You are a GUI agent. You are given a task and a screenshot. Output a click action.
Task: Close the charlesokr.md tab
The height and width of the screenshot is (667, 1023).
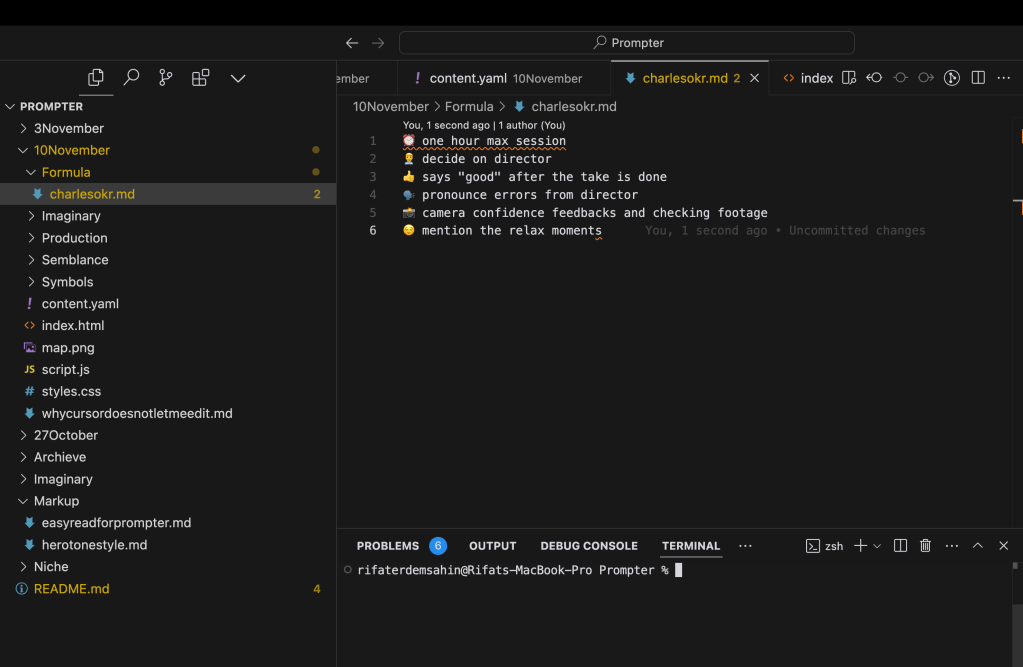pos(754,78)
